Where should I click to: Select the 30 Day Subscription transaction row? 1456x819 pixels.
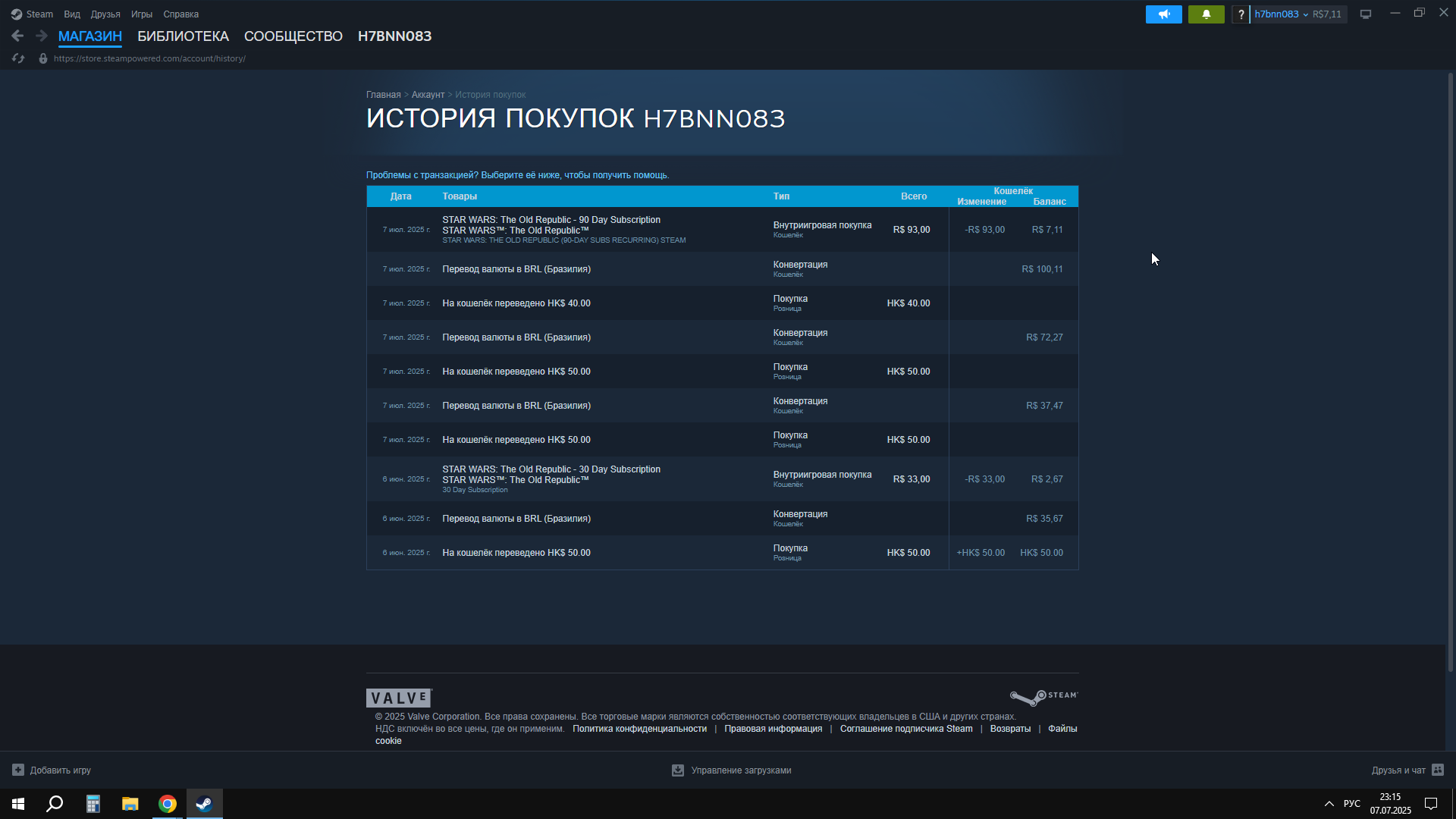(722, 479)
